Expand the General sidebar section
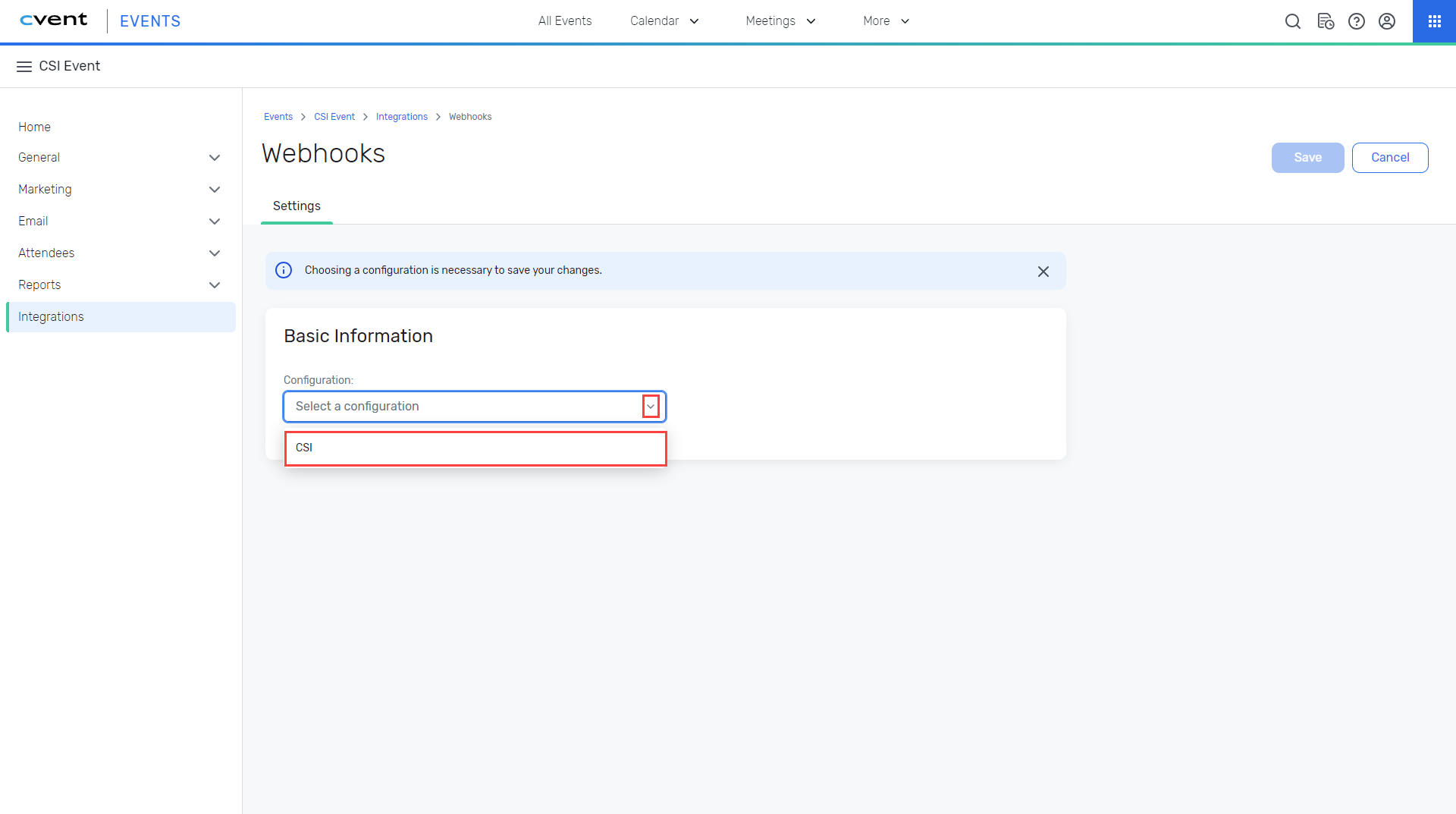 point(215,158)
